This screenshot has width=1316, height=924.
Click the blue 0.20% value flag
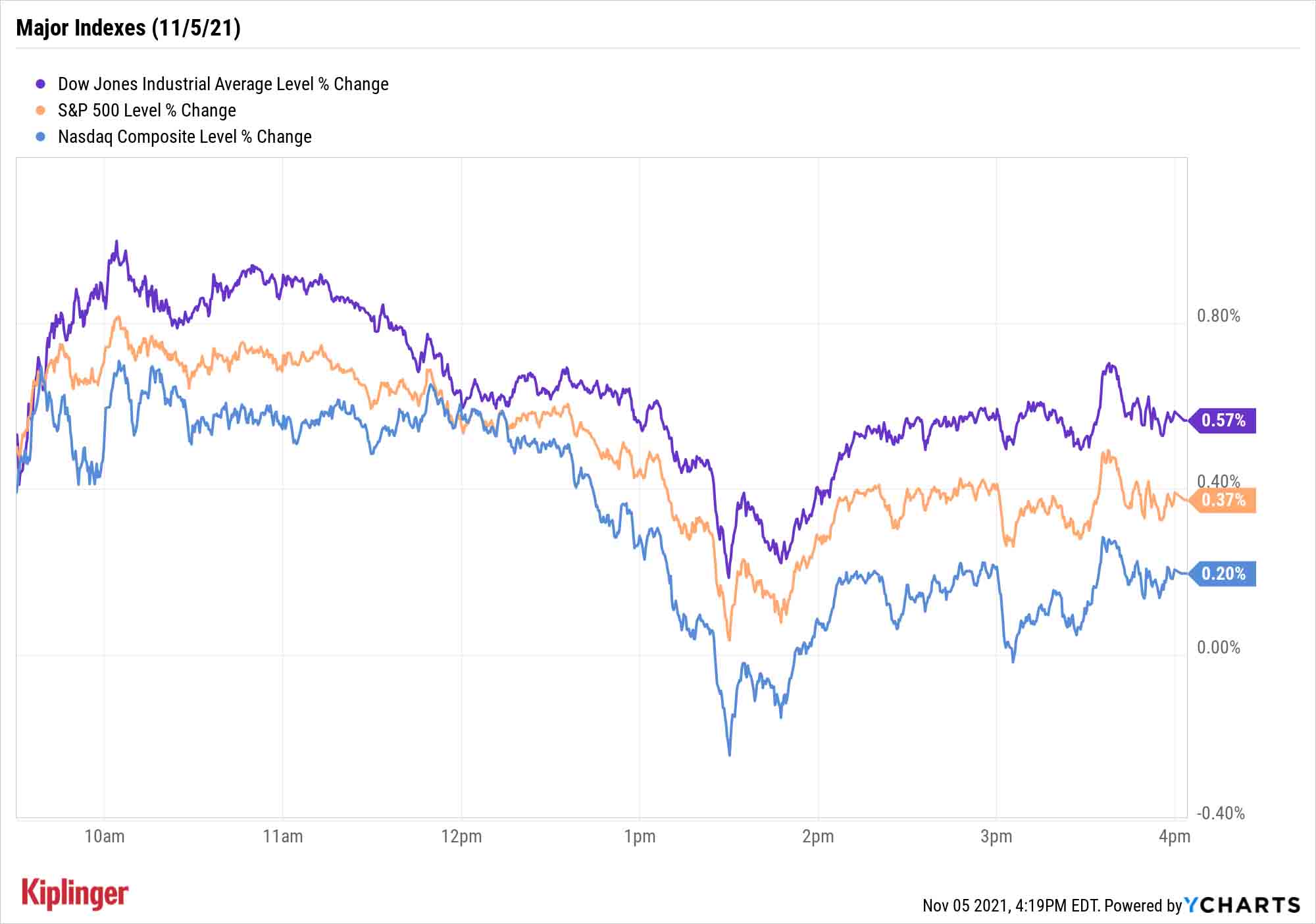pyautogui.click(x=1223, y=574)
